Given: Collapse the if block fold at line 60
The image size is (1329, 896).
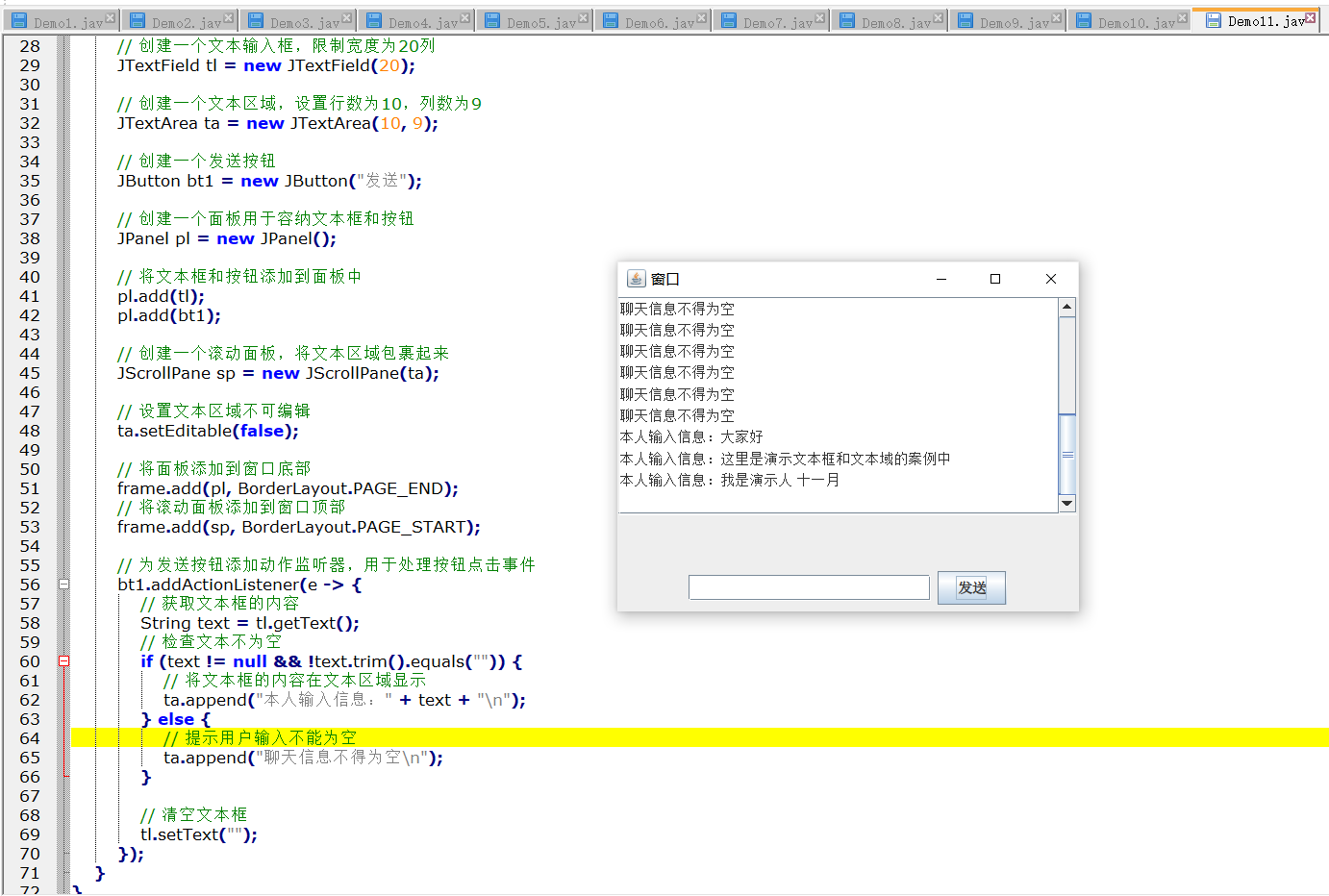Looking at the screenshot, I should coord(63,661).
